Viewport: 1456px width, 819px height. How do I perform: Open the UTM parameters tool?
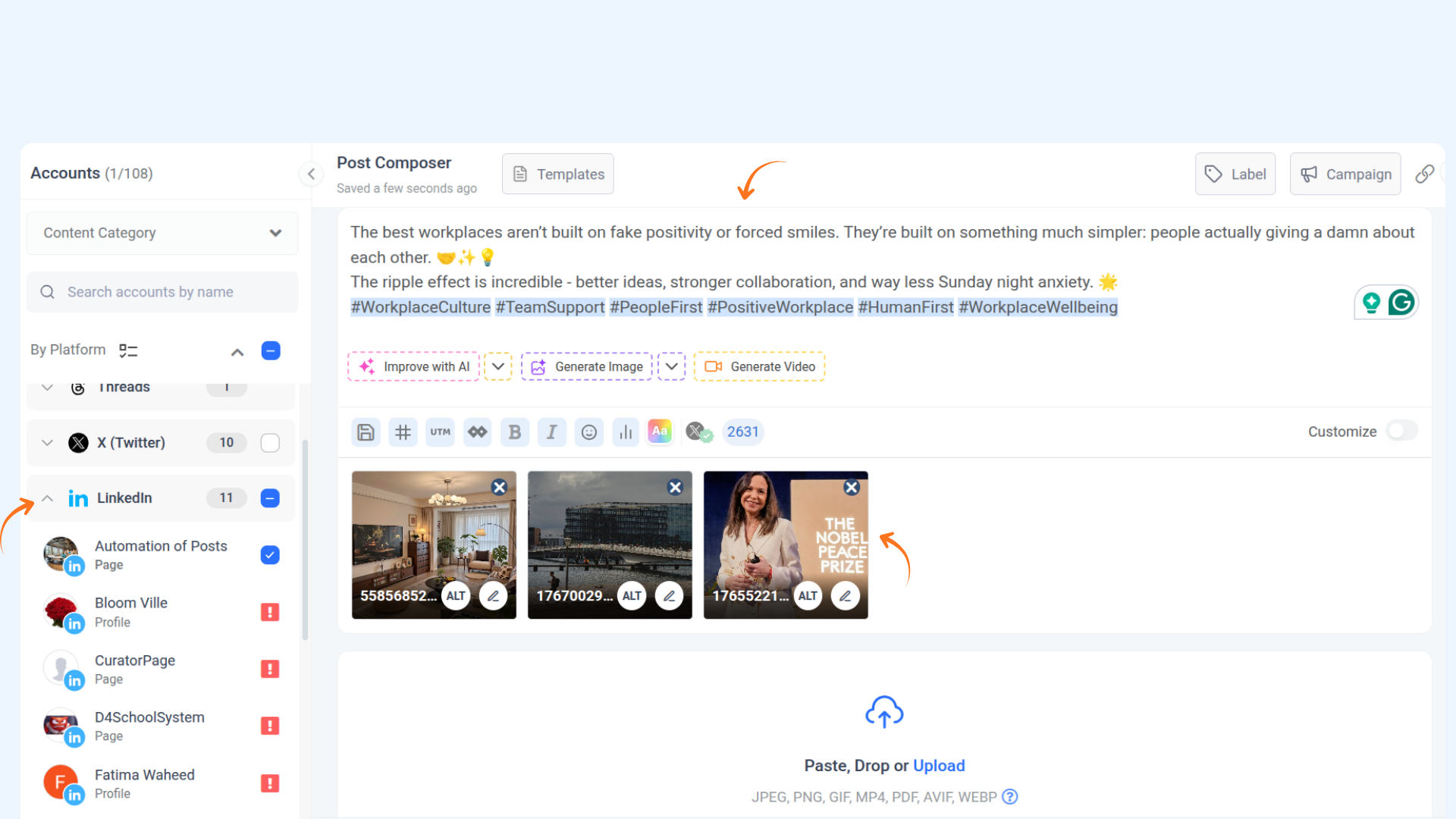440,432
